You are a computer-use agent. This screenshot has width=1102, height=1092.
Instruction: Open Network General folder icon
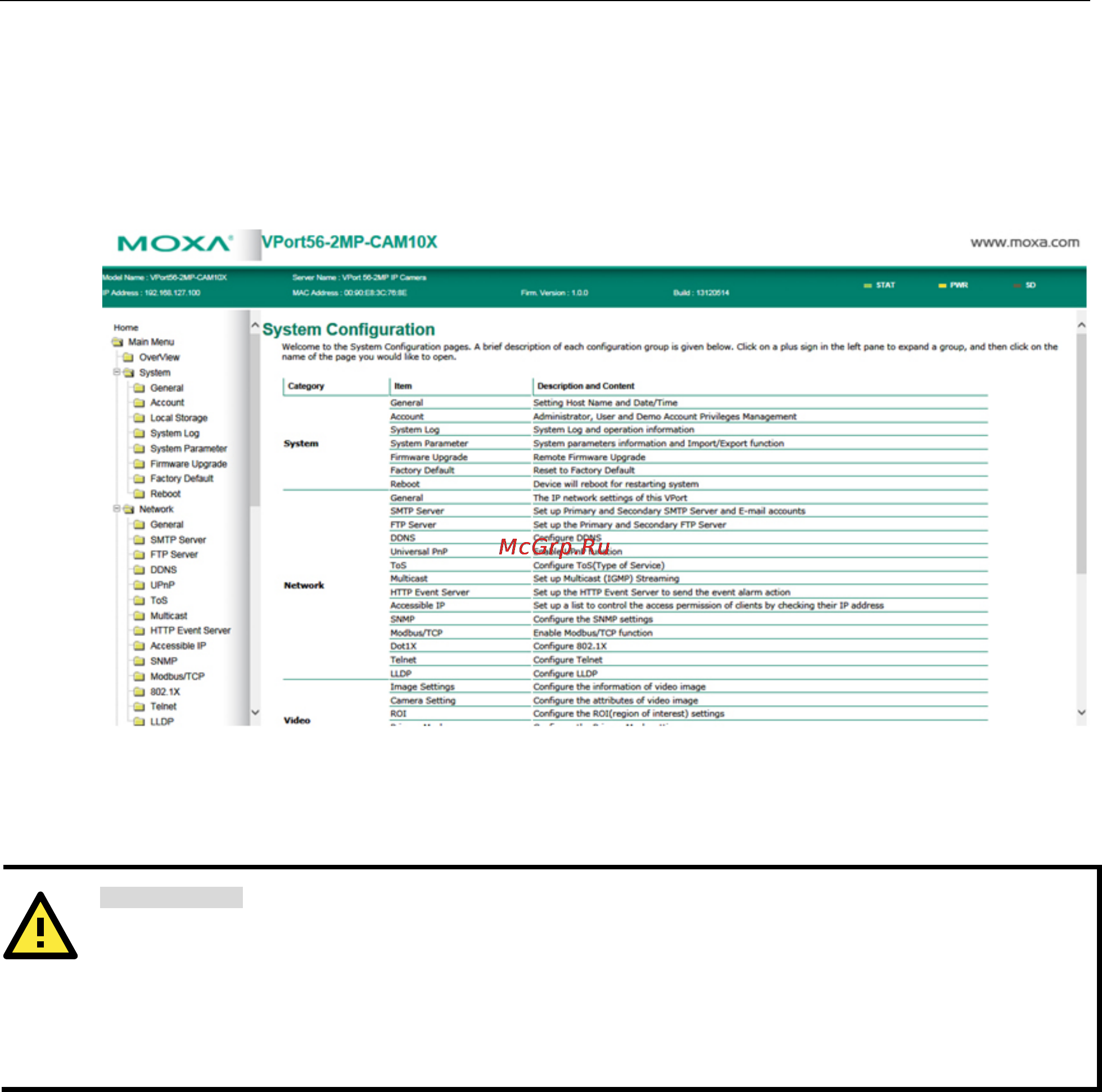[x=139, y=524]
